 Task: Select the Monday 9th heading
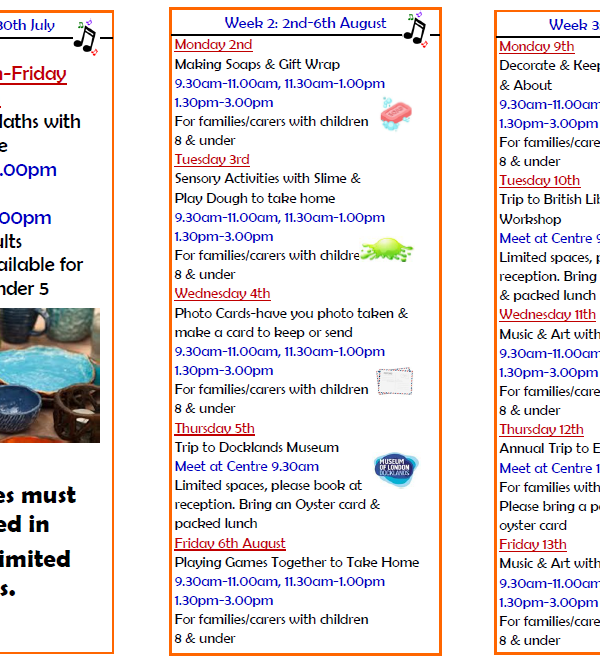[x=537, y=47]
